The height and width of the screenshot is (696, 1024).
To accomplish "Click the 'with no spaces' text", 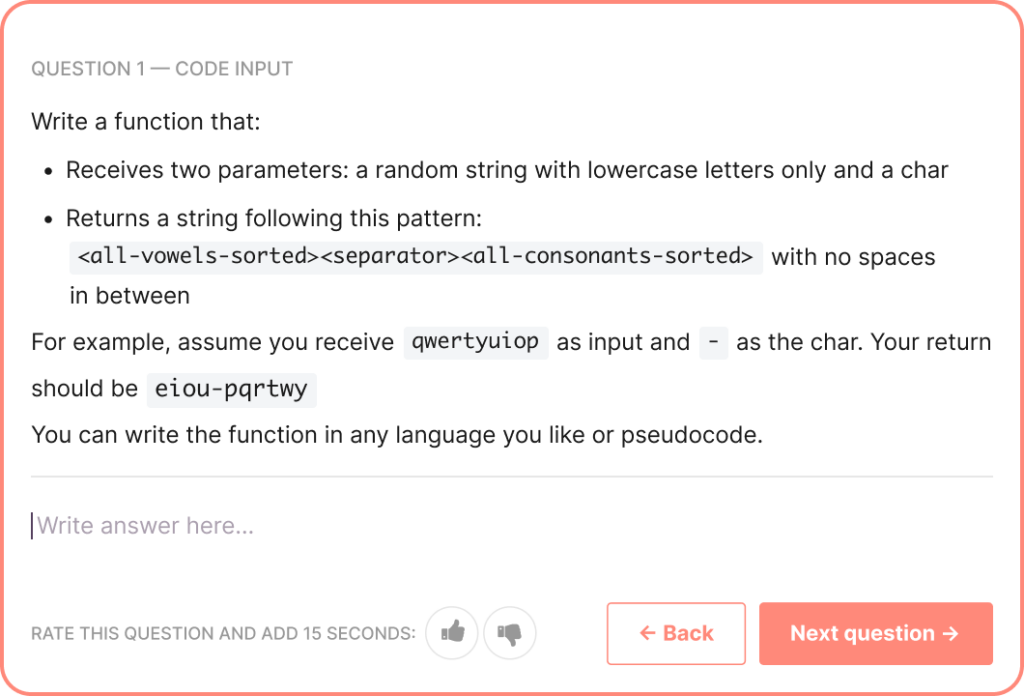I will [x=853, y=257].
